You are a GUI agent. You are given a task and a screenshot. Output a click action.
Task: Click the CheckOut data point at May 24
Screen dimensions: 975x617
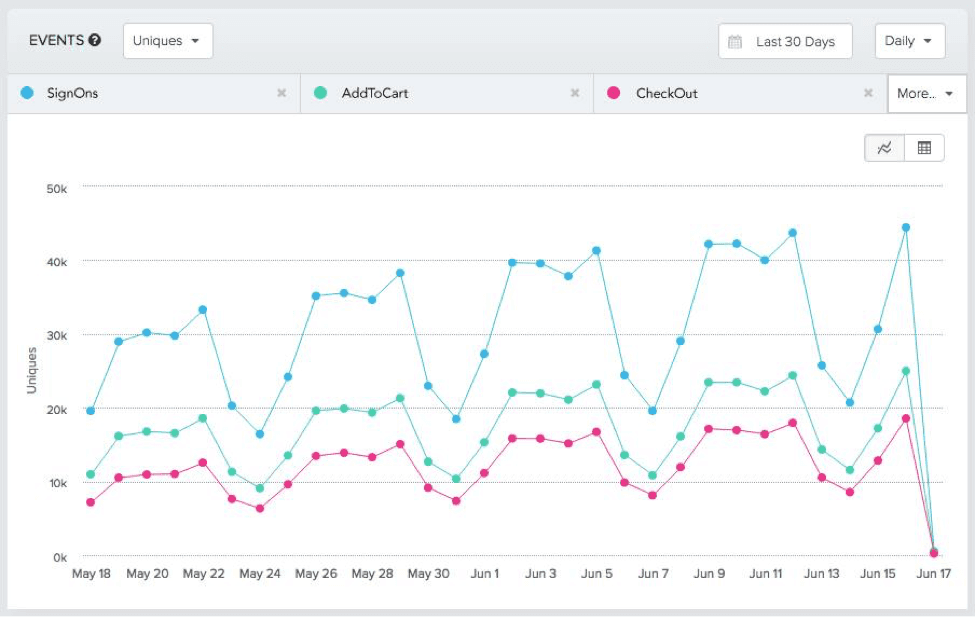pyautogui.click(x=260, y=508)
